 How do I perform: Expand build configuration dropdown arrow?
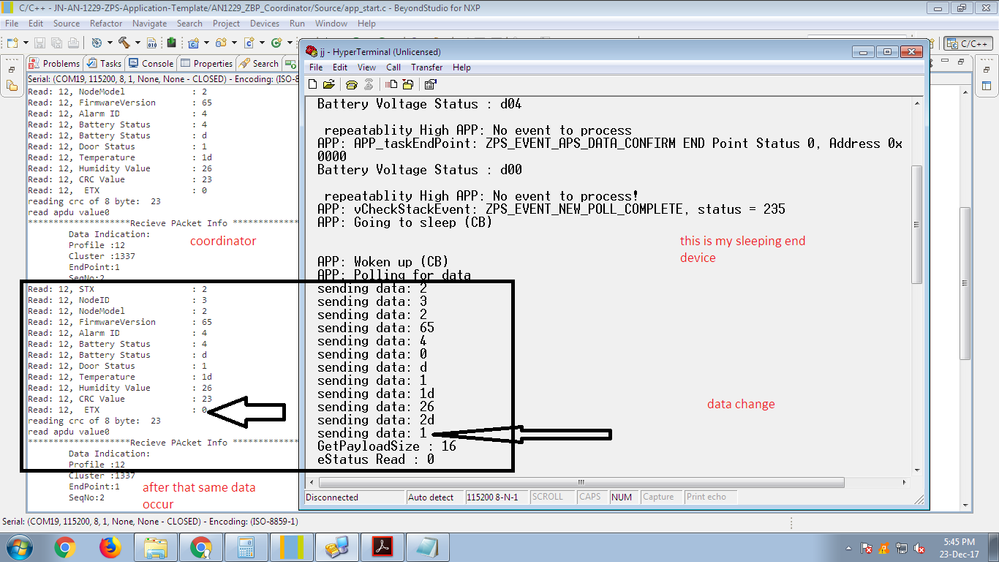pyautogui.click(x=110, y=43)
